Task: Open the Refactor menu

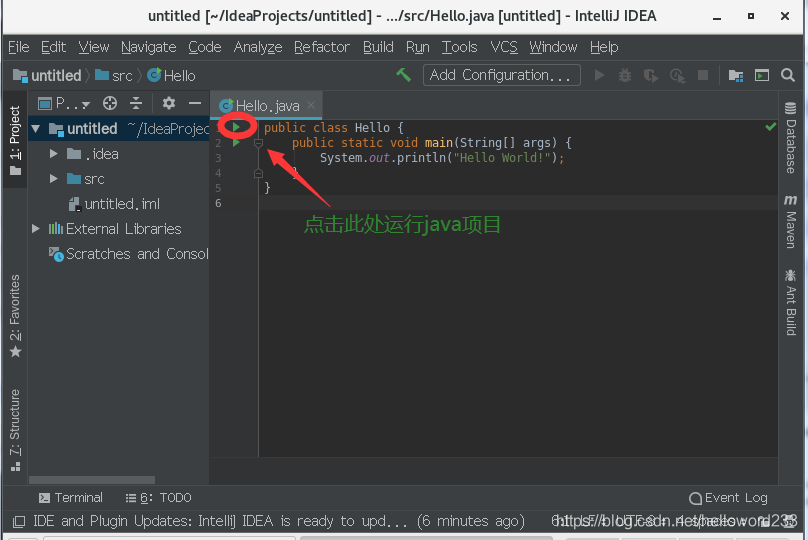Action: pos(322,47)
